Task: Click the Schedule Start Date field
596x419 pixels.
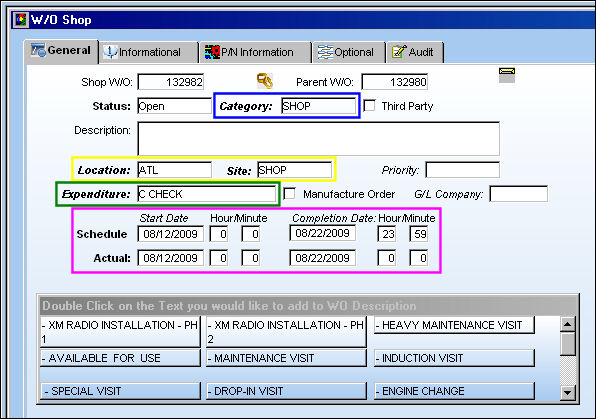Action: pos(170,234)
